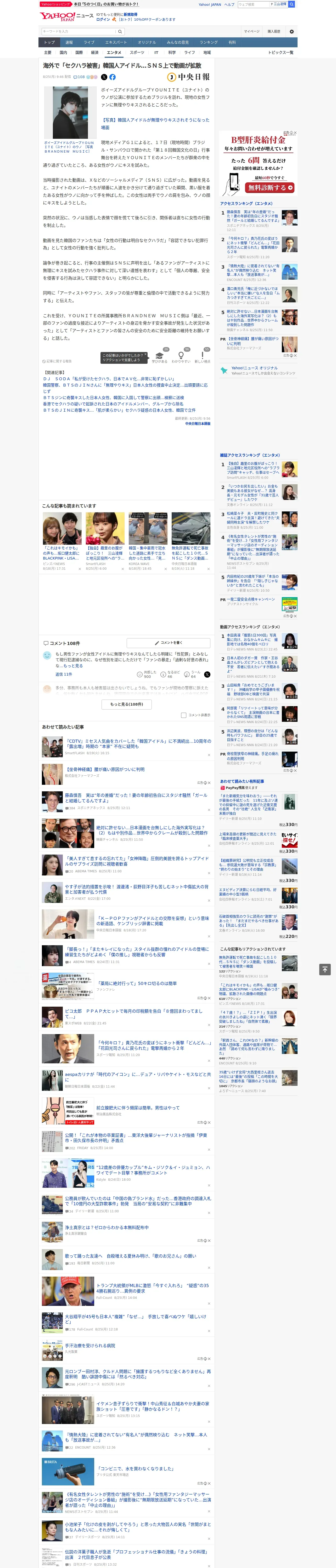Screen dimensions: 336x1568
Task: Open the 108 comments count icon under headline
Action: (79, 77)
